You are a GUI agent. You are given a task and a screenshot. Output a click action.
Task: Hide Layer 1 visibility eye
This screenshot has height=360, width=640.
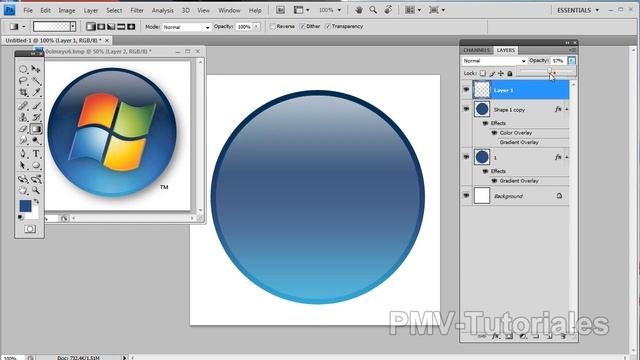pos(466,89)
